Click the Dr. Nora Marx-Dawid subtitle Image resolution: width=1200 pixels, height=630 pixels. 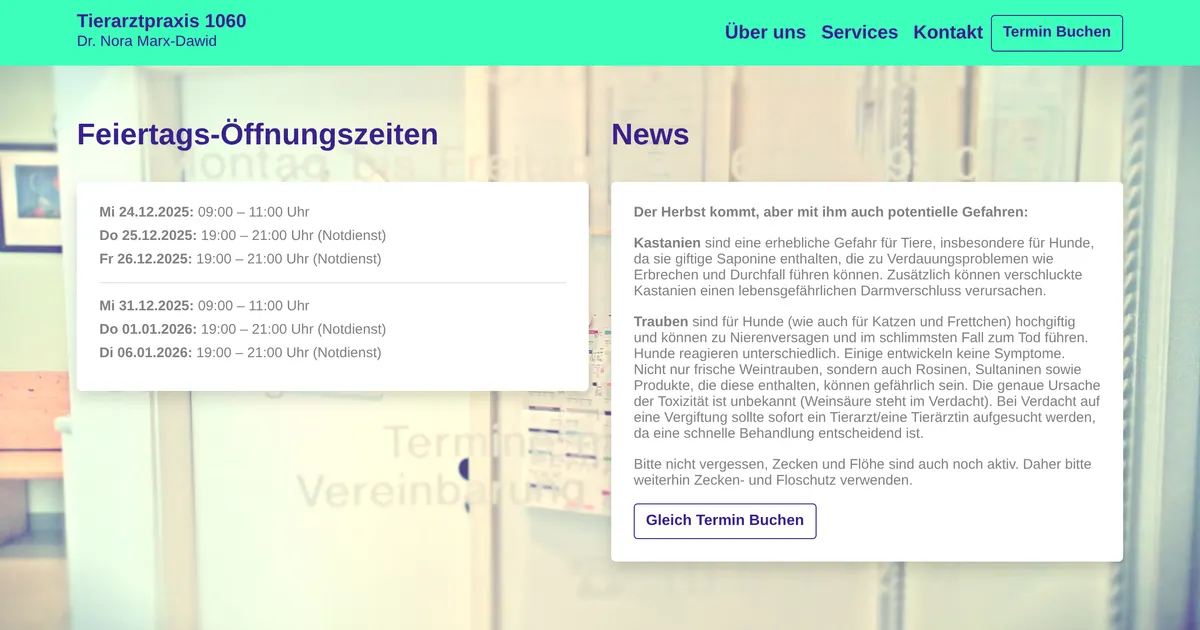pyautogui.click(x=146, y=41)
